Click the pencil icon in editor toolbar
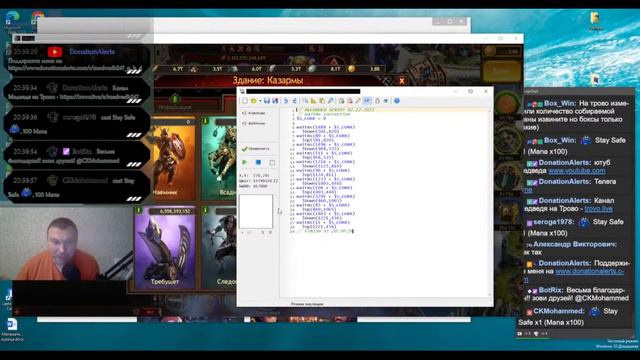 358,101
